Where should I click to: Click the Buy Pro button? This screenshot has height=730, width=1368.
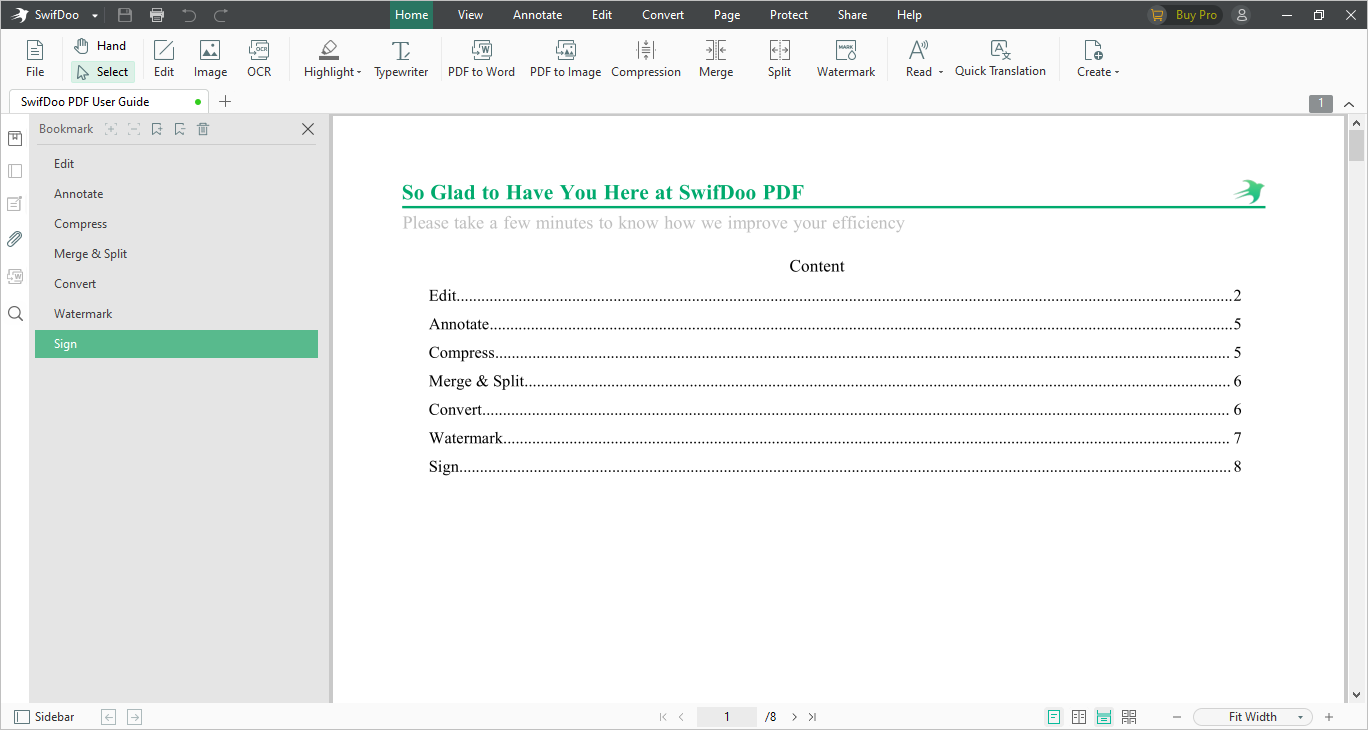[x=1184, y=15]
